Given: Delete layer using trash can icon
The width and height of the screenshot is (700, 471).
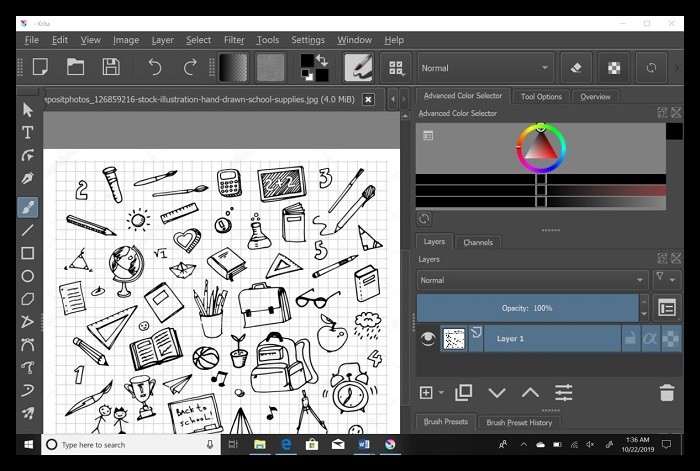Looking at the screenshot, I should [x=667, y=393].
